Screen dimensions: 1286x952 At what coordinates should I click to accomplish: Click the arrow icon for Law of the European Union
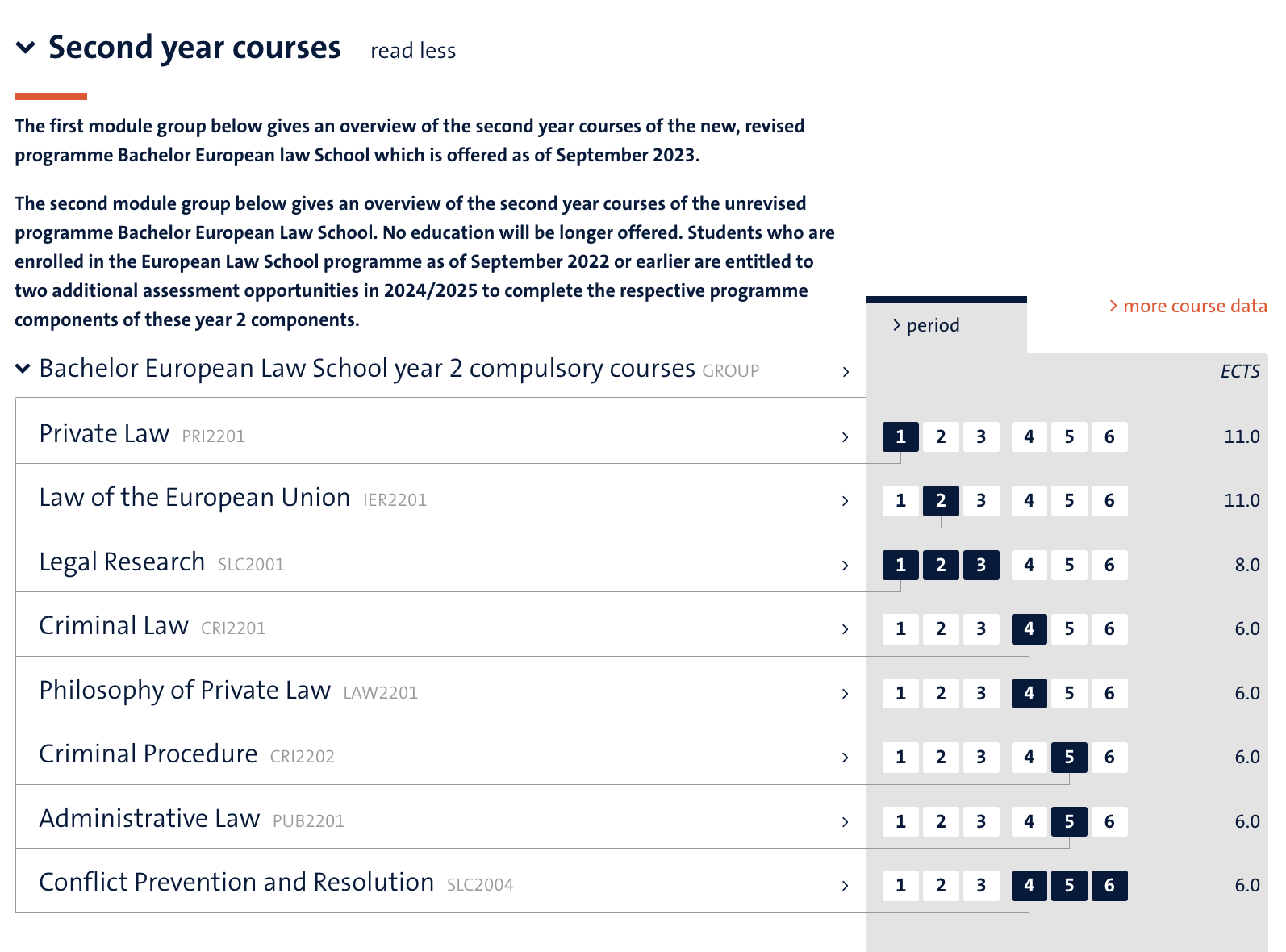845,500
